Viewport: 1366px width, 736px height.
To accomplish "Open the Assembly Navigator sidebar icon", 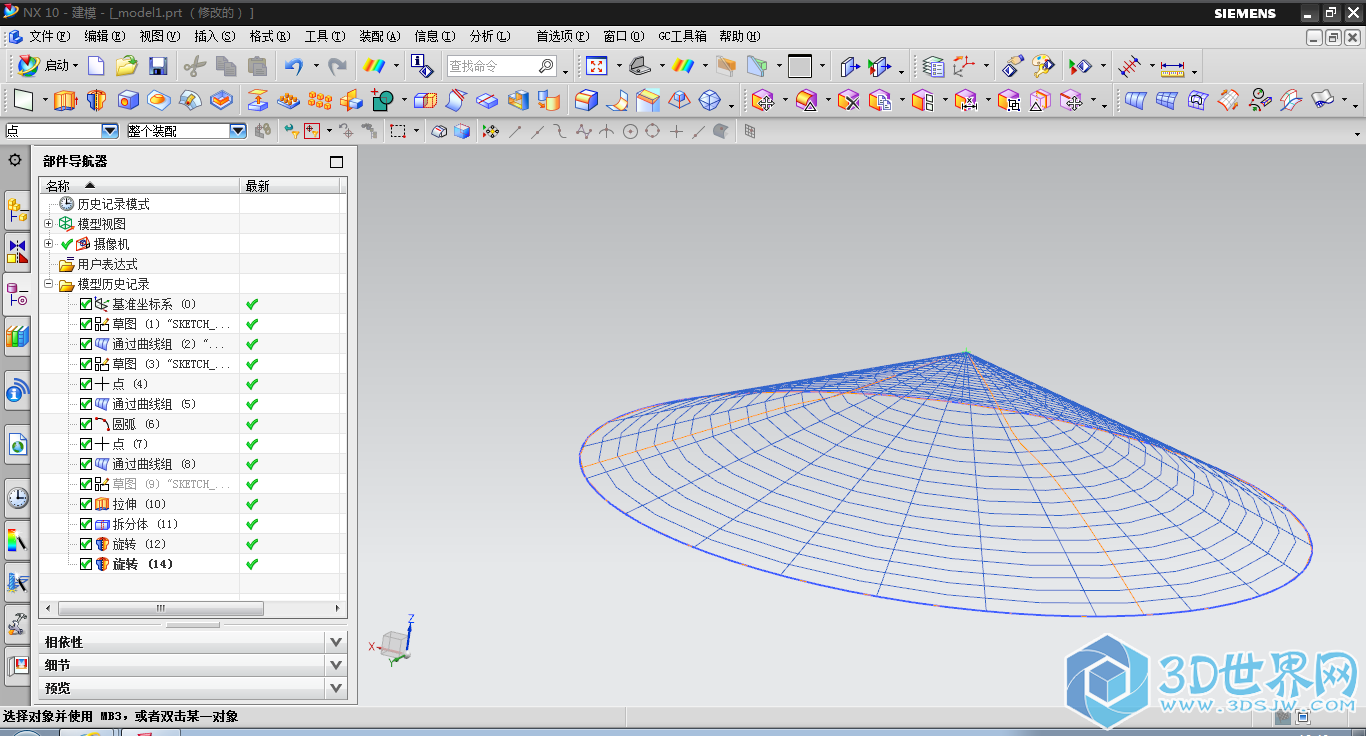I will (x=17, y=211).
